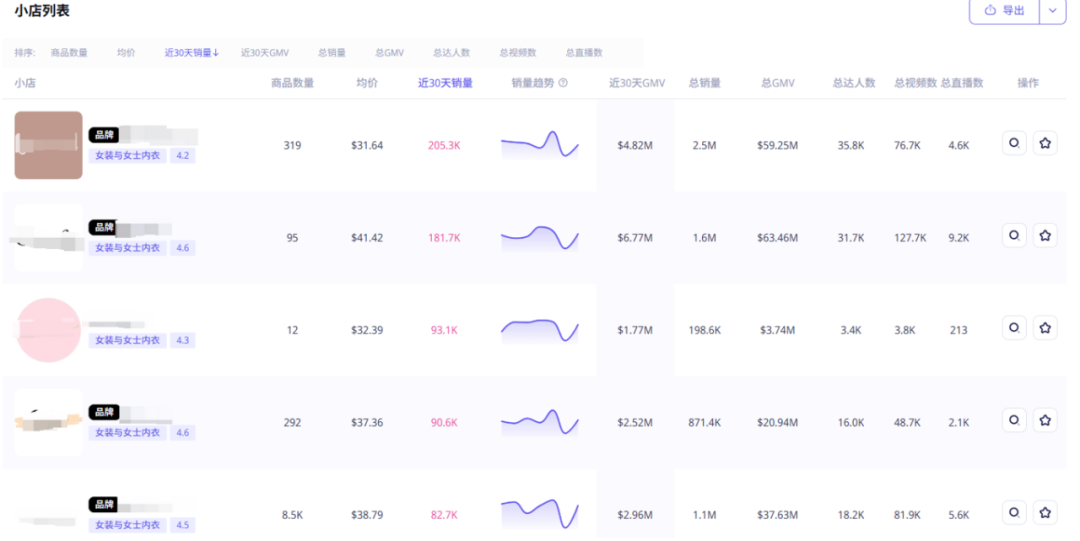The width and height of the screenshot is (1080, 541).
Task: Open shop details via search icon, 181.7K row
Action: (1014, 236)
